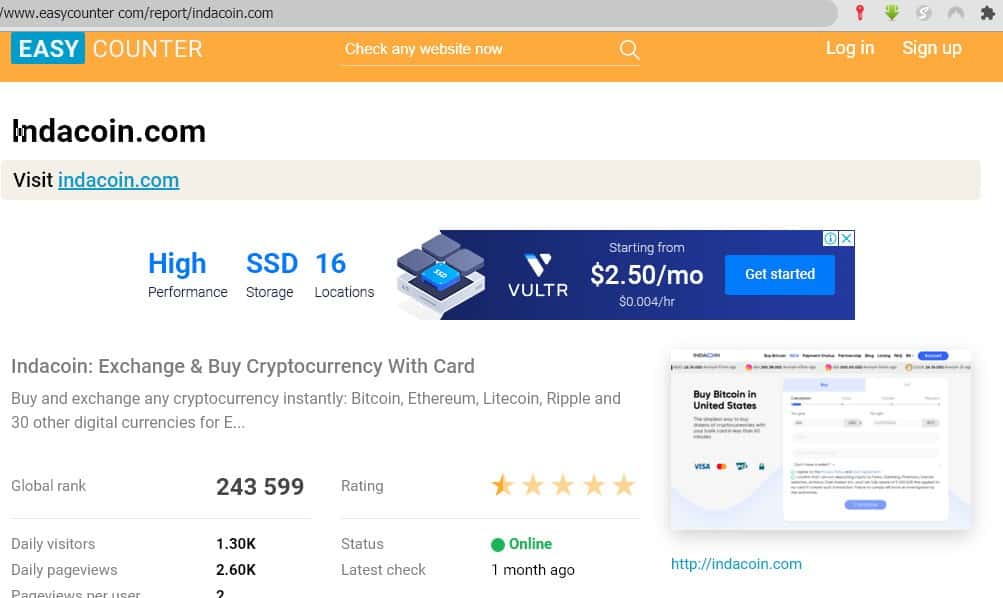Click the green download arrow extension icon
The height and width of the screenshot is (598, 1003).
tap(891, 13)
